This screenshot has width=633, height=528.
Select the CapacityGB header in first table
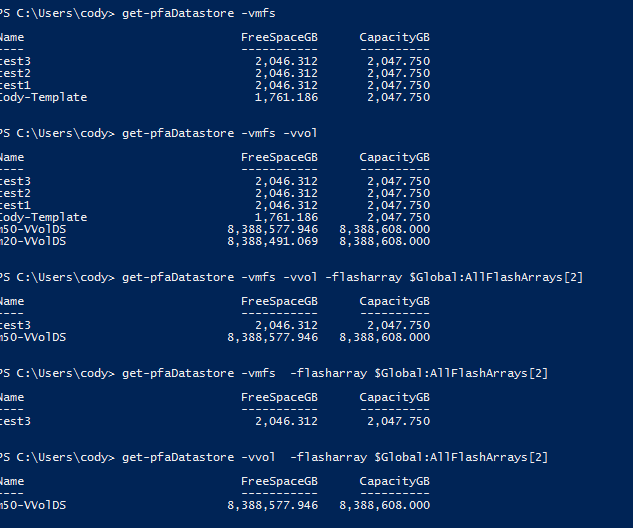tap(395, 38)
